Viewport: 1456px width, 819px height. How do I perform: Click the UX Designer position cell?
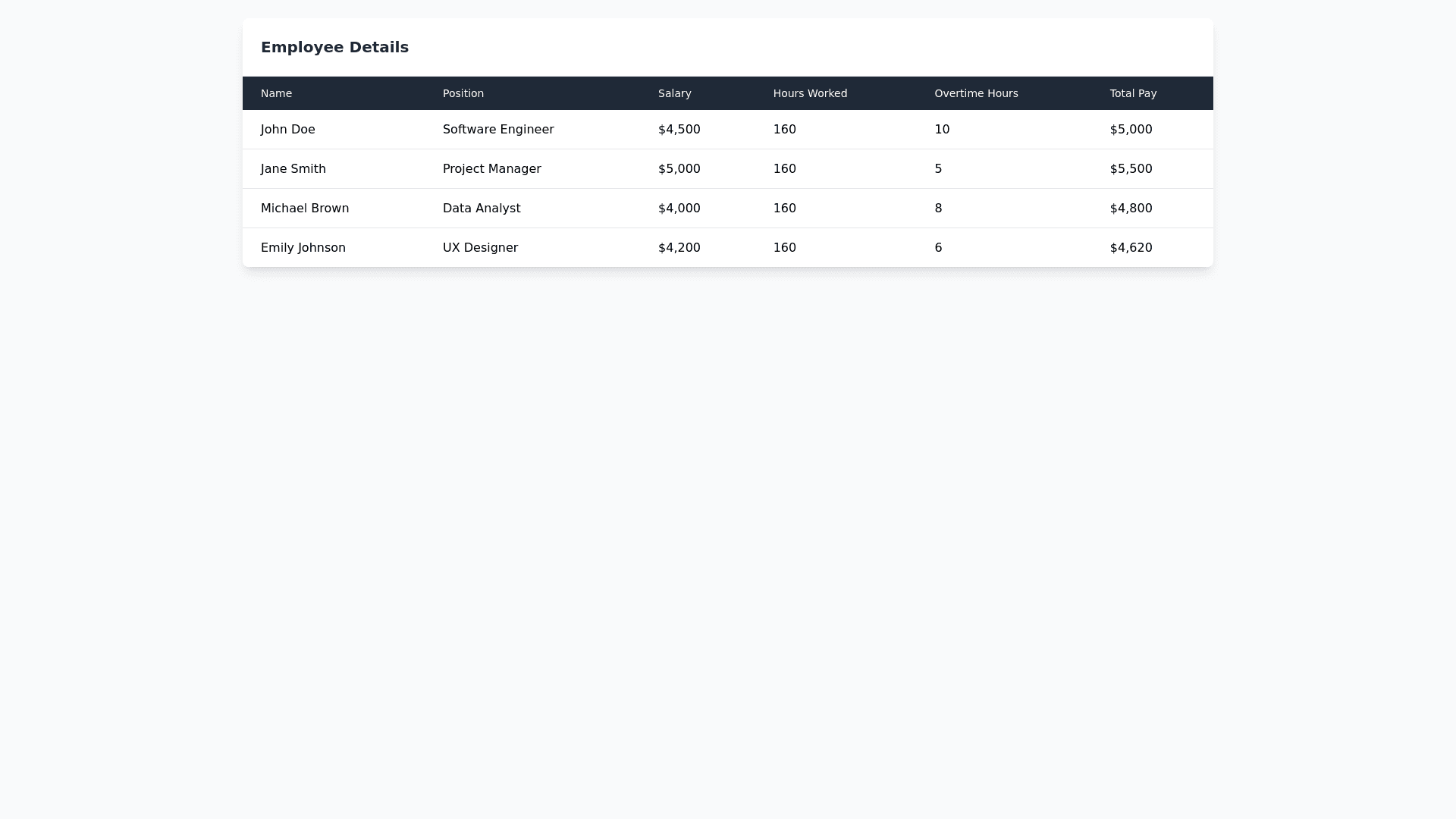point(480,248)
